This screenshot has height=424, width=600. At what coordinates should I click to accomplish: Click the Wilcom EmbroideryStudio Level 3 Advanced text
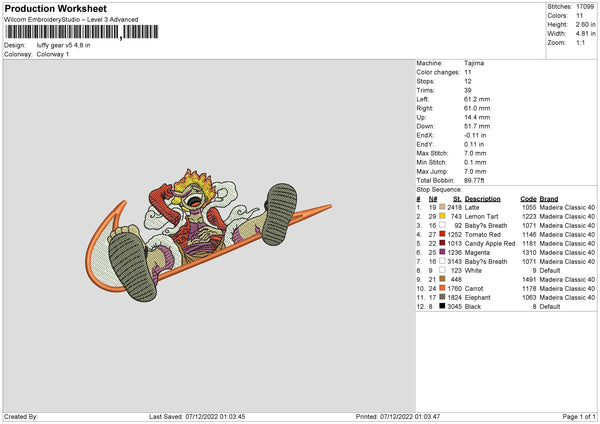[71, 20]
